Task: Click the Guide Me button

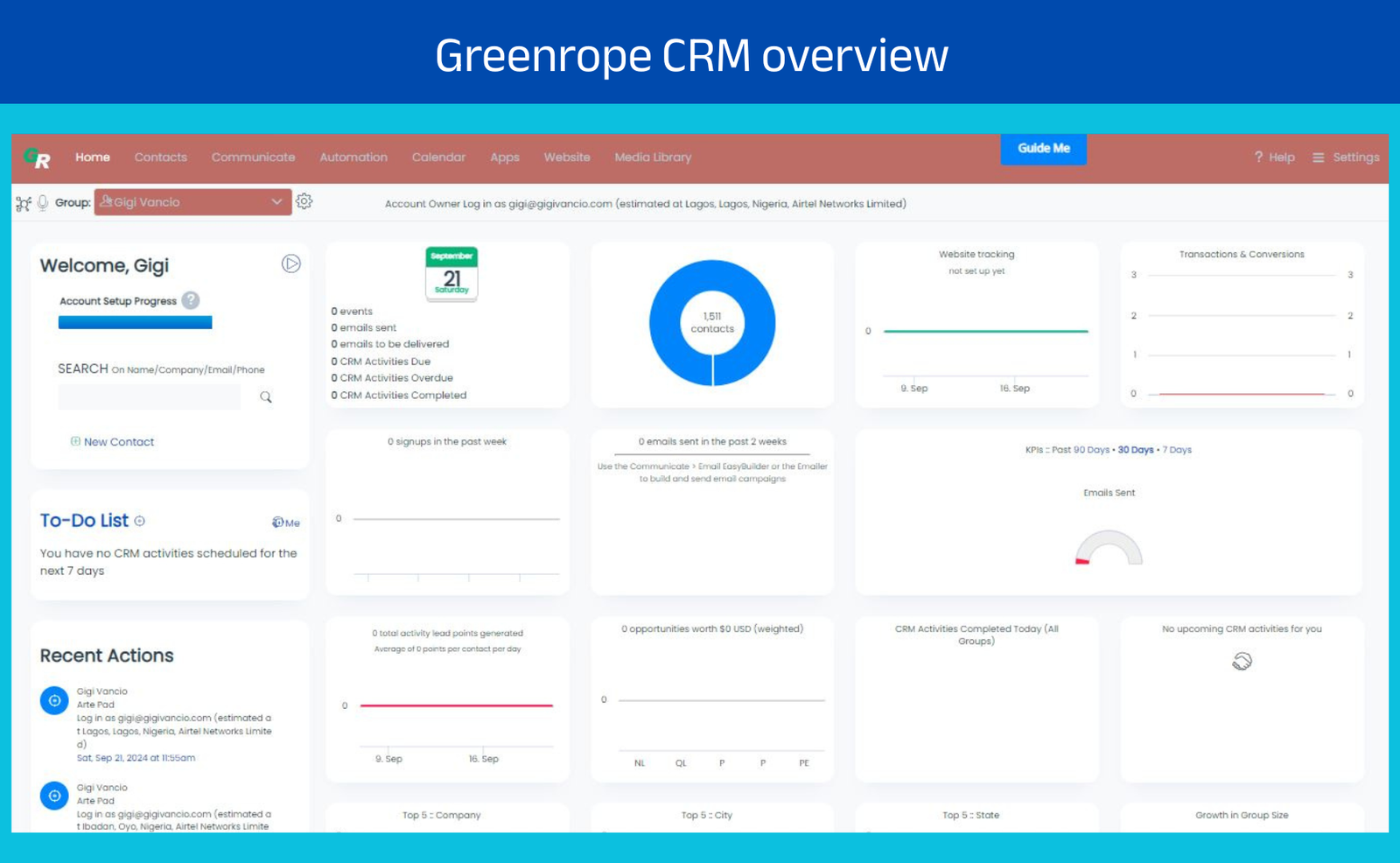Action: tap(1043, 149)
